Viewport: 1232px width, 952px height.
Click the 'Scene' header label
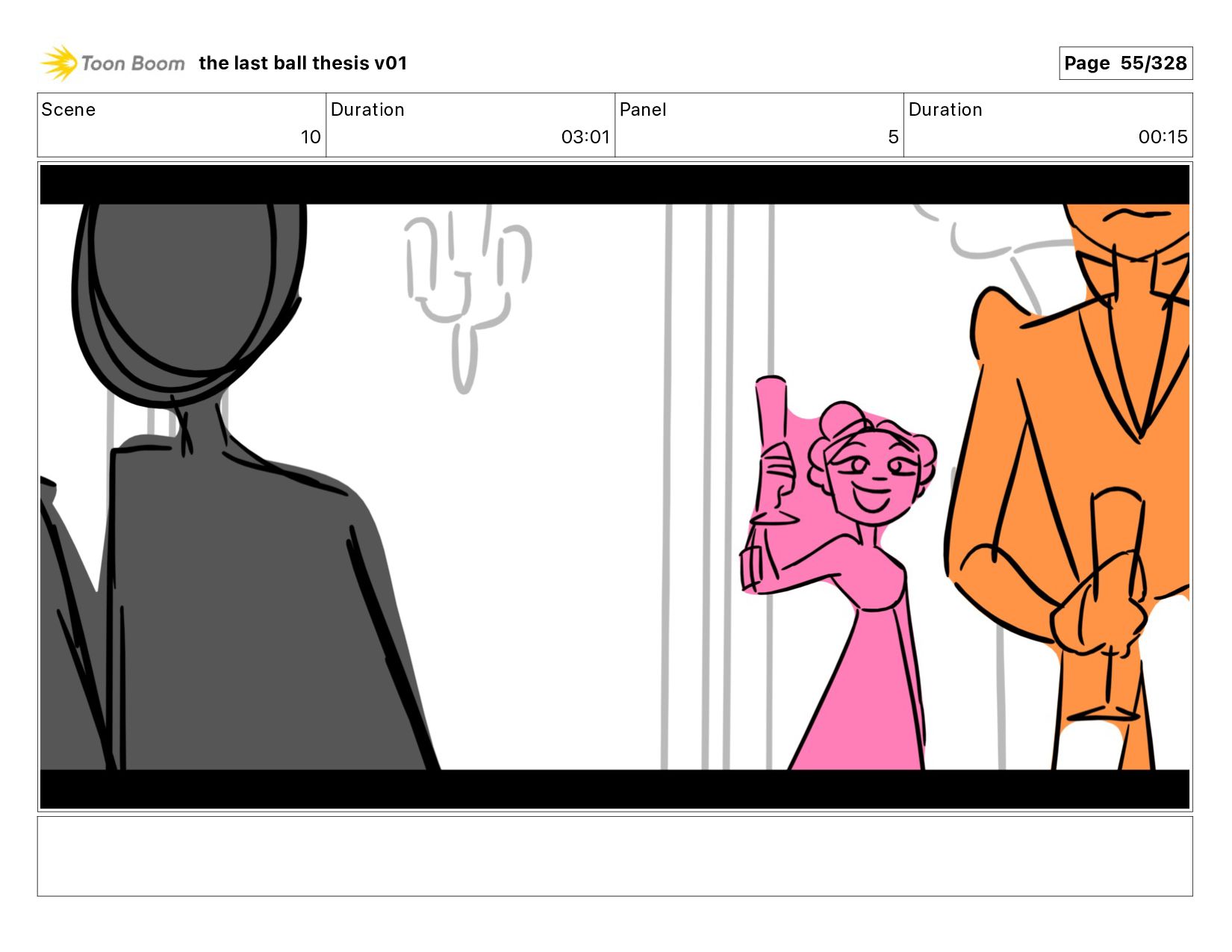click(x=69, y=110)
